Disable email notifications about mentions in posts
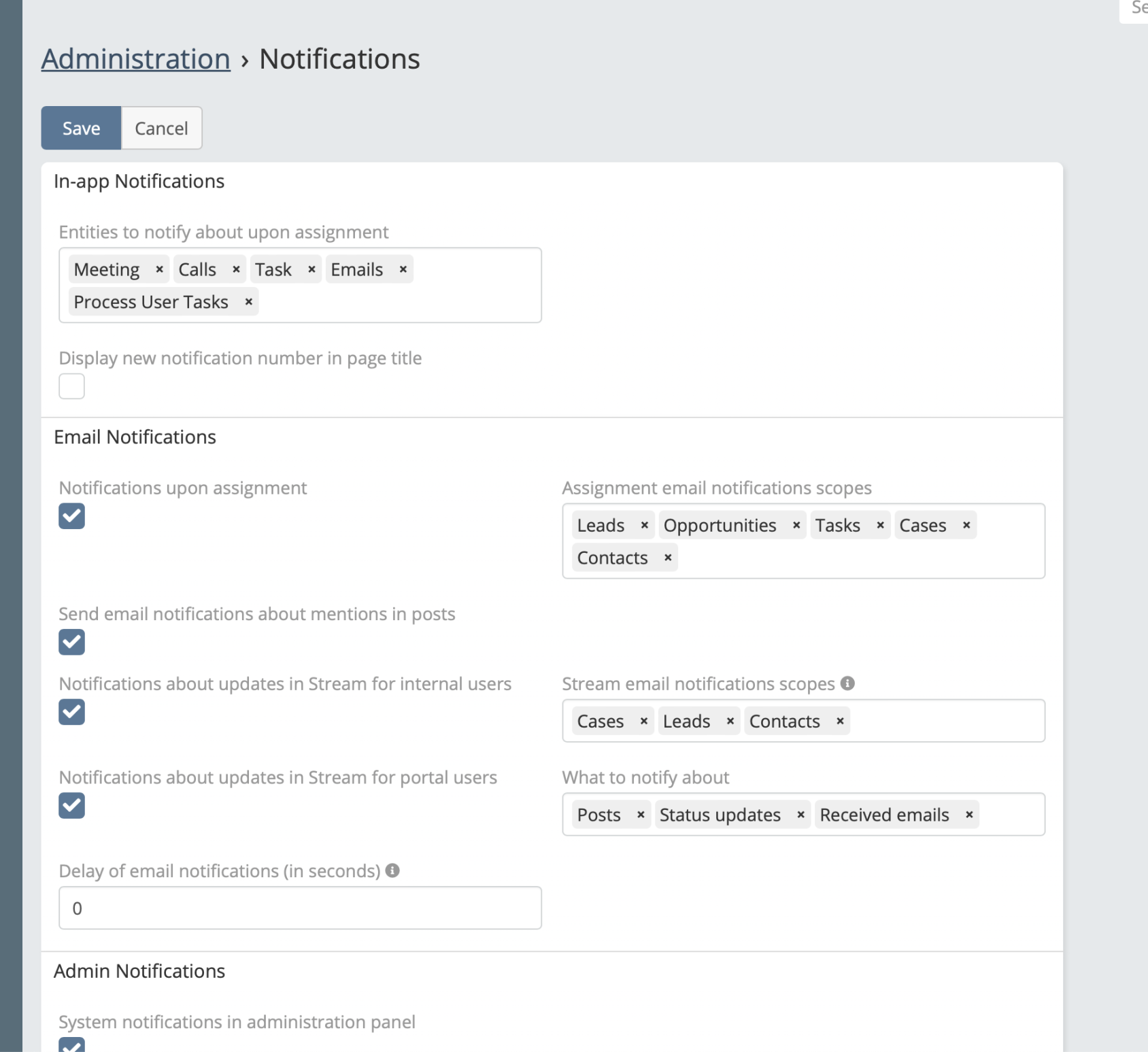This screenshot has height=1052, width=1148. [x=71, y=642]
